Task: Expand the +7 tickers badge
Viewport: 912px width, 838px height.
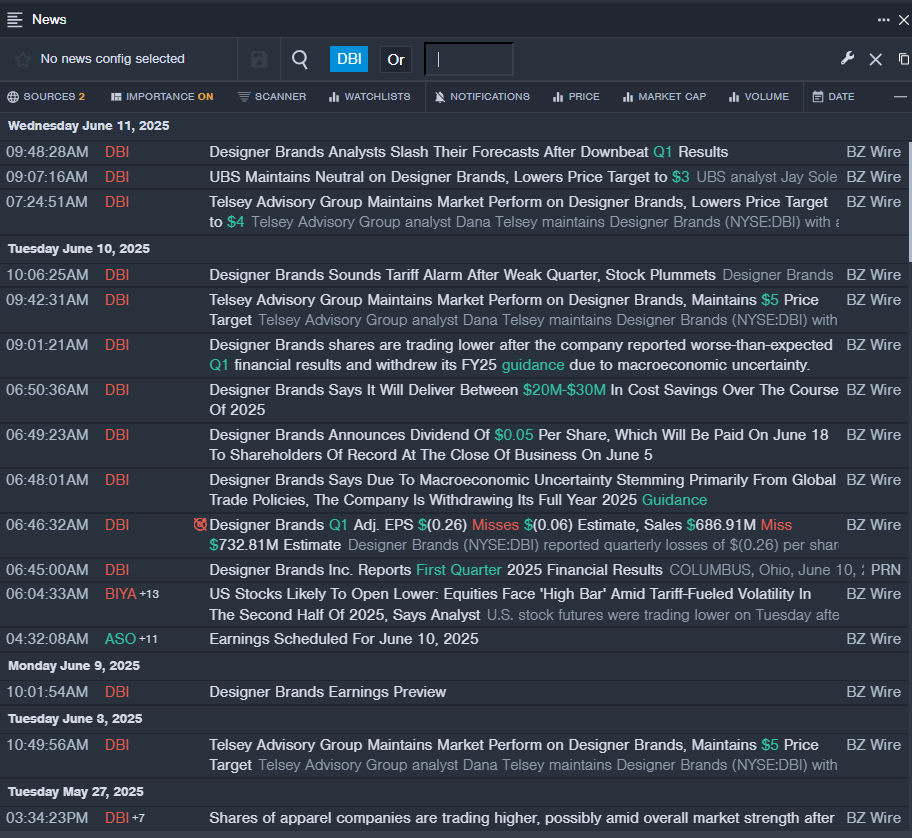Action: tap(138, 818)
